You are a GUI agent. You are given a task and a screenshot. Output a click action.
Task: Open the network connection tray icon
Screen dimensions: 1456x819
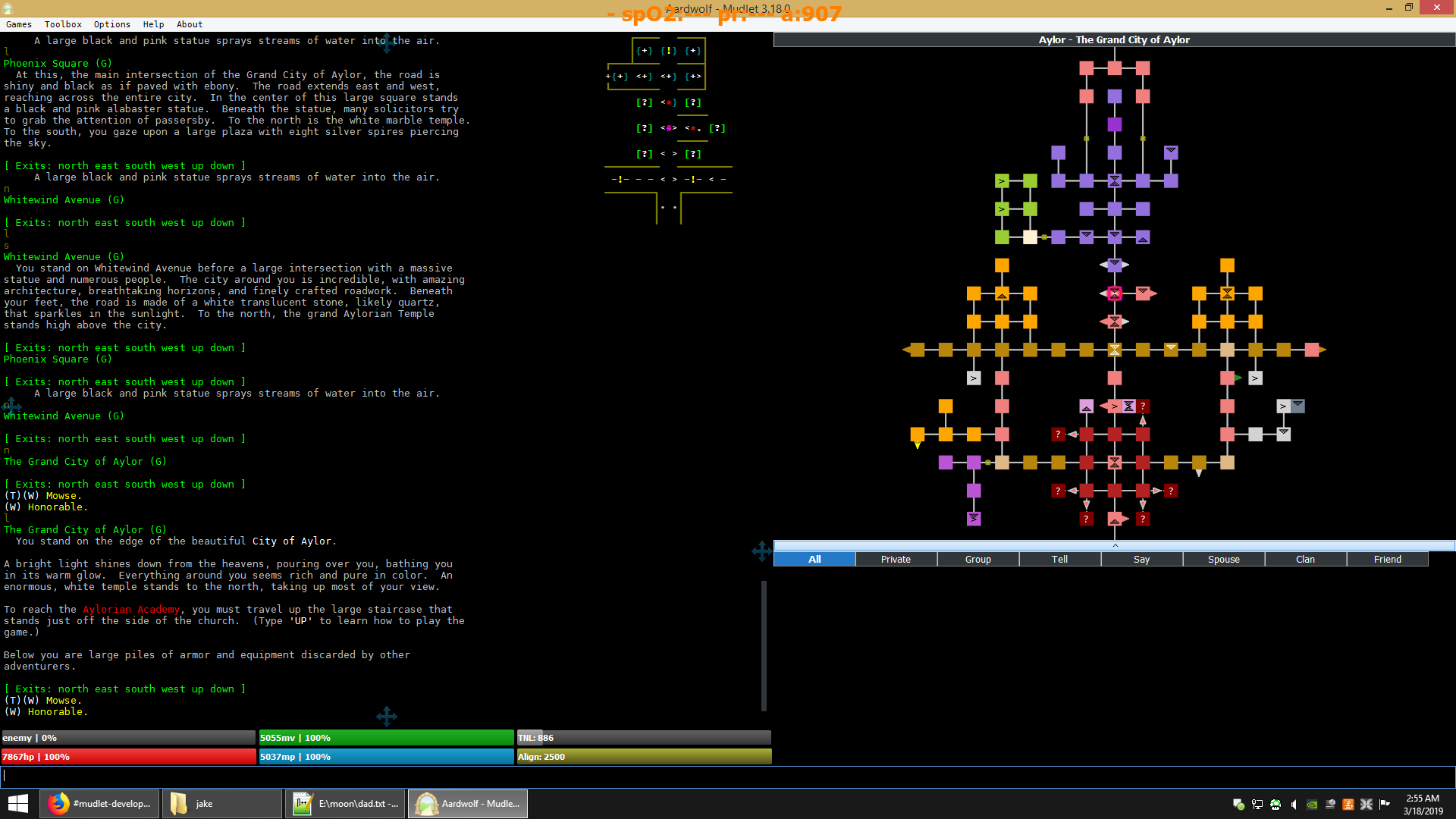(x=1257, y=805)
